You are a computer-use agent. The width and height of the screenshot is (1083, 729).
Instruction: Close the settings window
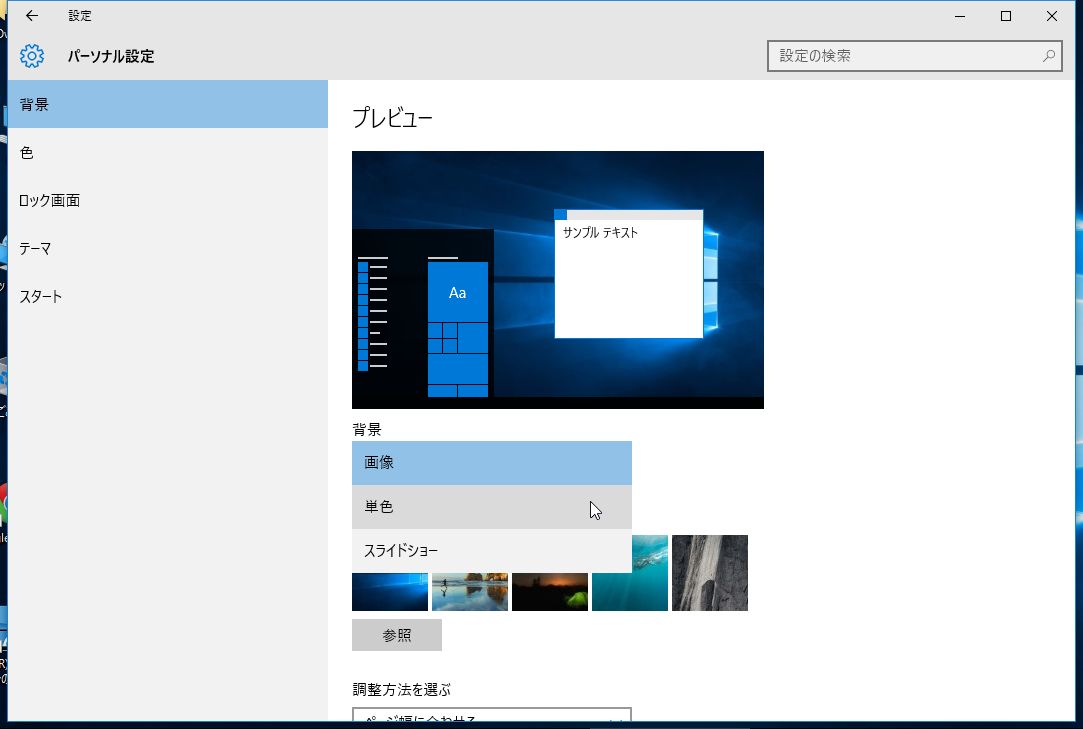click(1052, 16)
